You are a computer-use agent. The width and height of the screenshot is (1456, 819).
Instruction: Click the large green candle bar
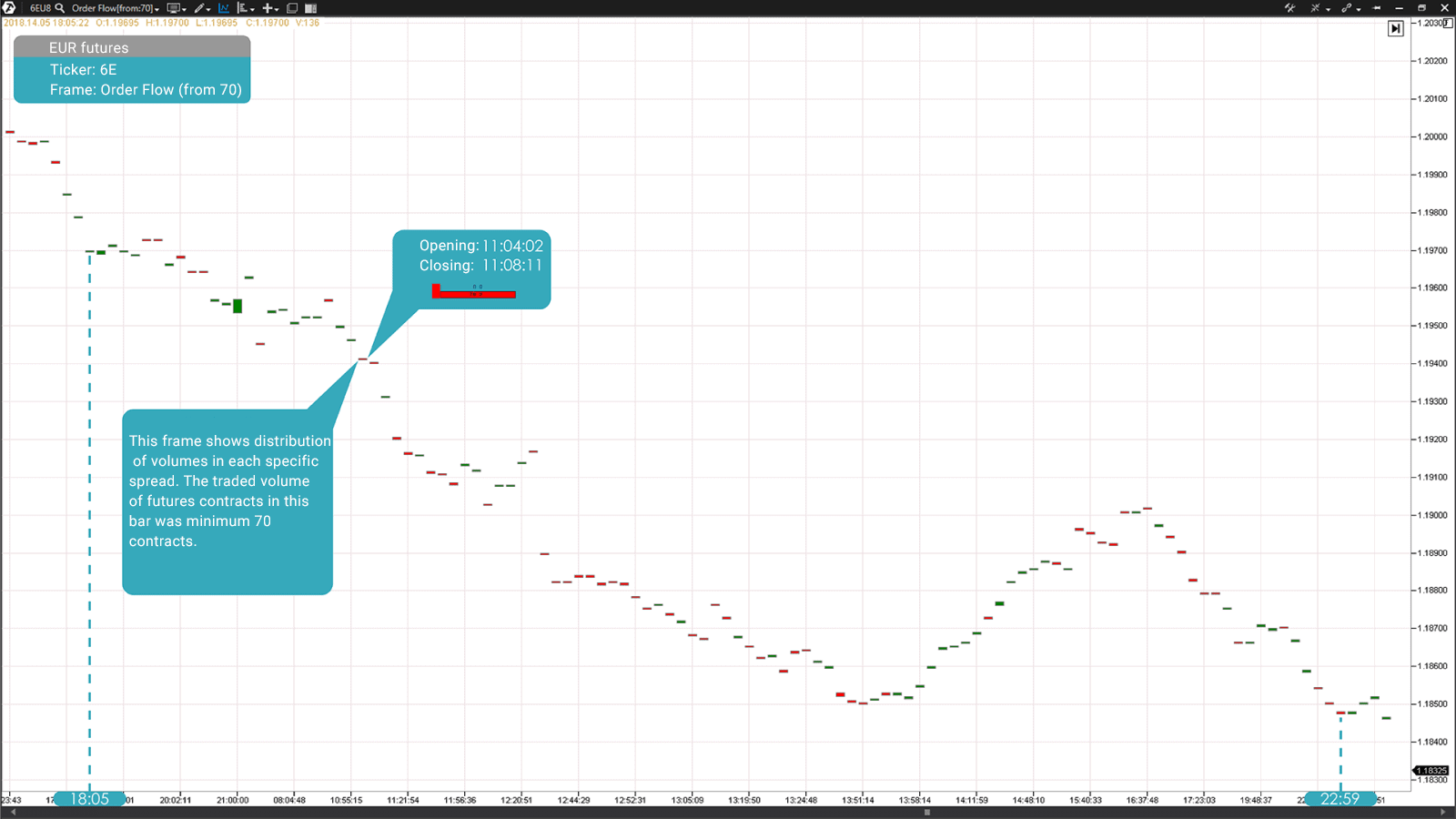238,306
